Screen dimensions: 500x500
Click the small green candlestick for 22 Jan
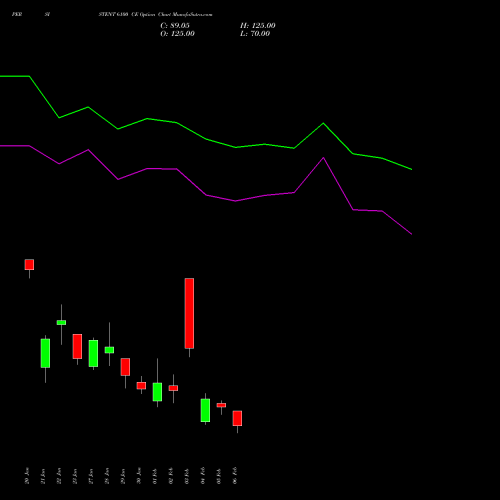pyautogui.click(x=61, y=322)
